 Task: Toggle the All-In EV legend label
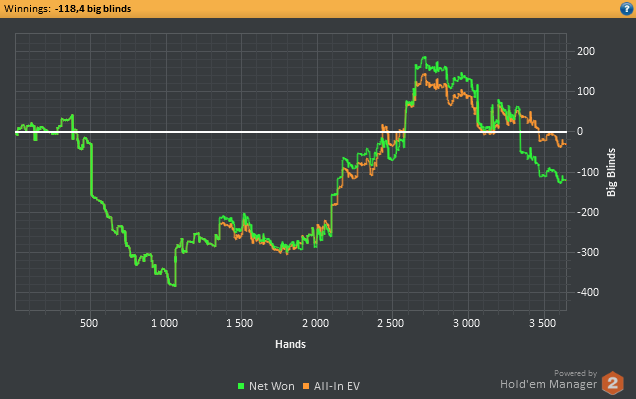click(x=337, y=386)
